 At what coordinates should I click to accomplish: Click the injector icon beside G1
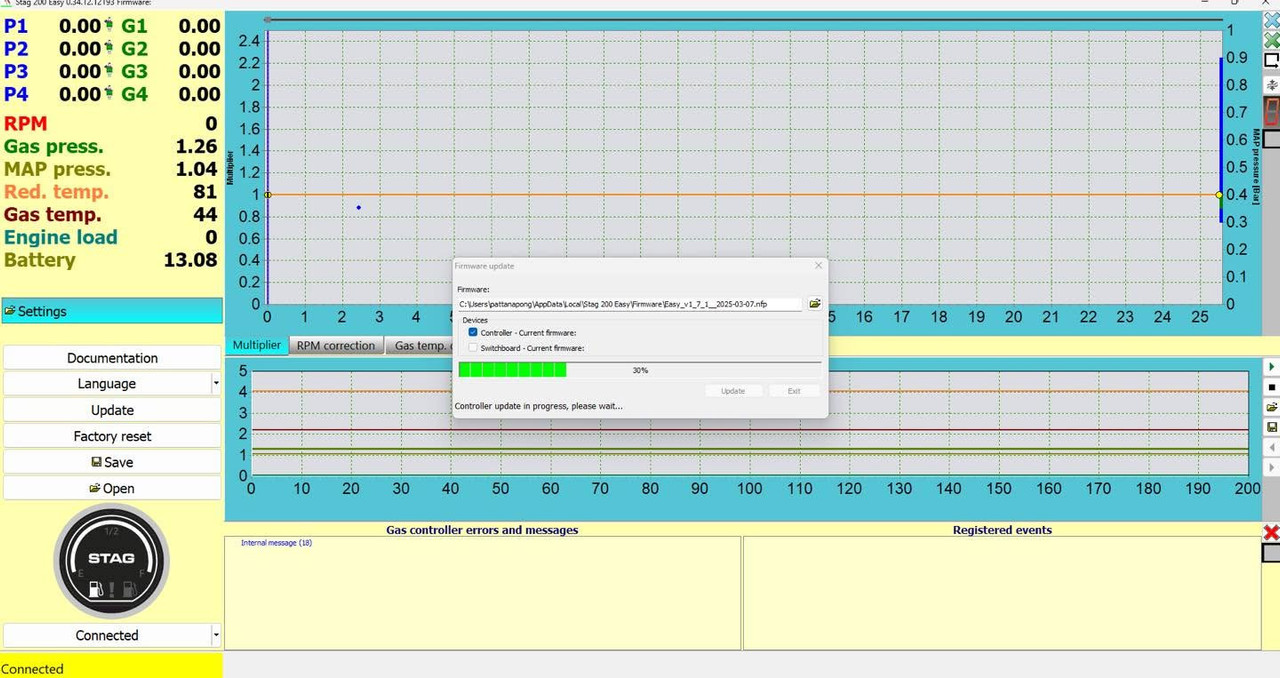pos(109,26)
